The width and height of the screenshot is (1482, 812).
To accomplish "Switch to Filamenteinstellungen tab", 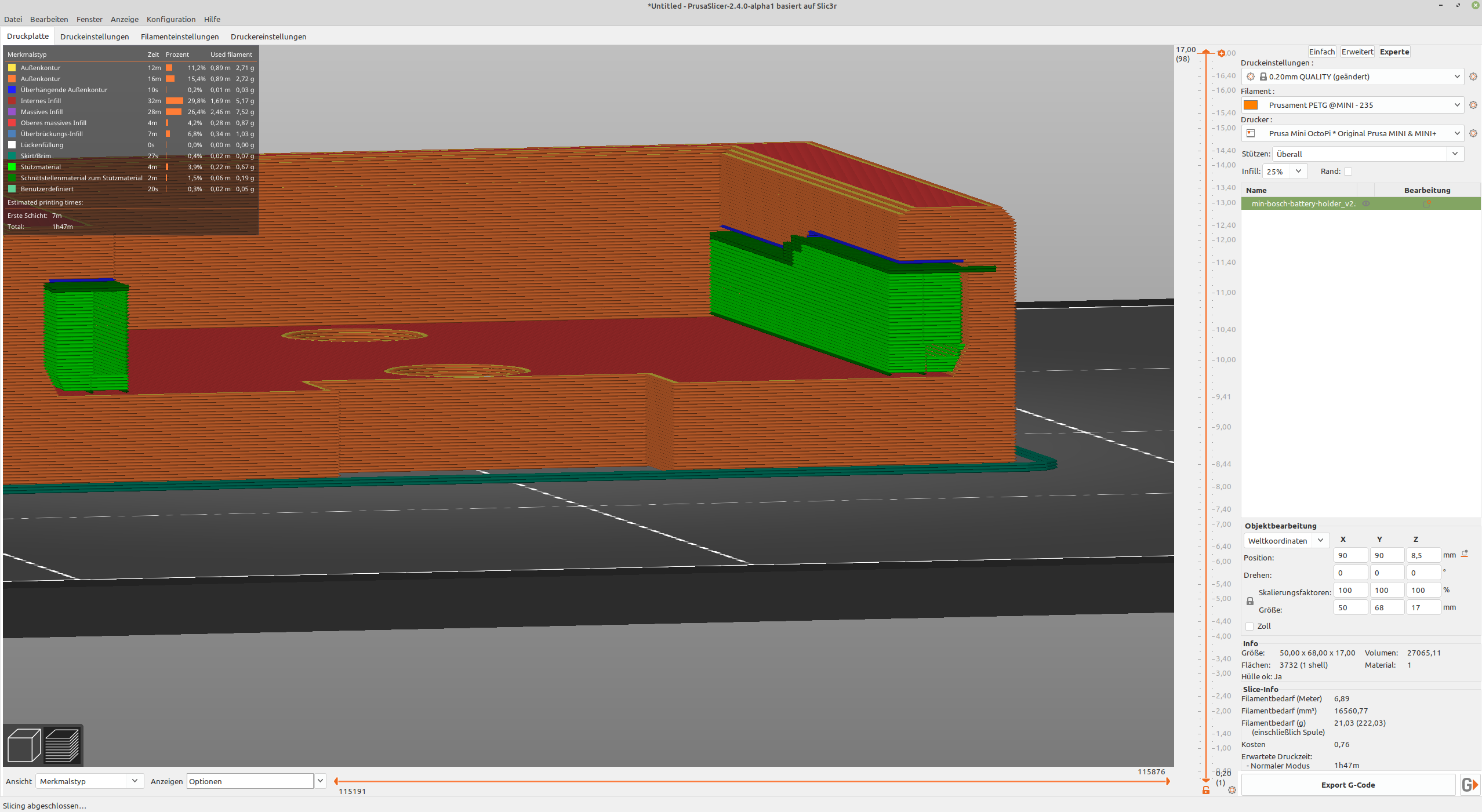I will coord(180,37).
